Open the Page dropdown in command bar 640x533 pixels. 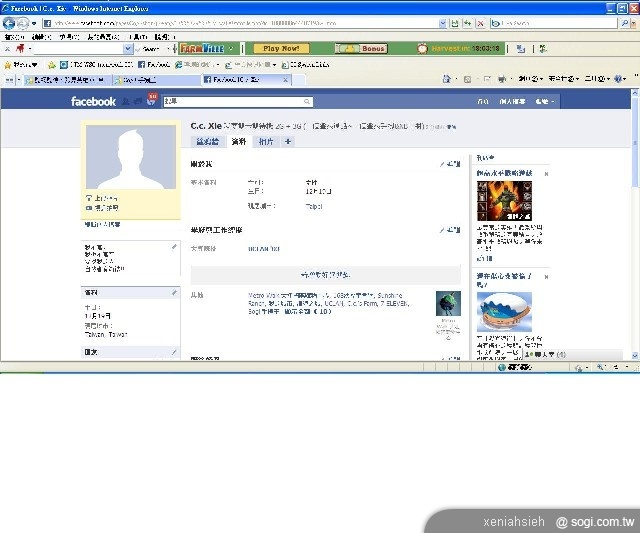pyautogui.click(x=530, y=79)
